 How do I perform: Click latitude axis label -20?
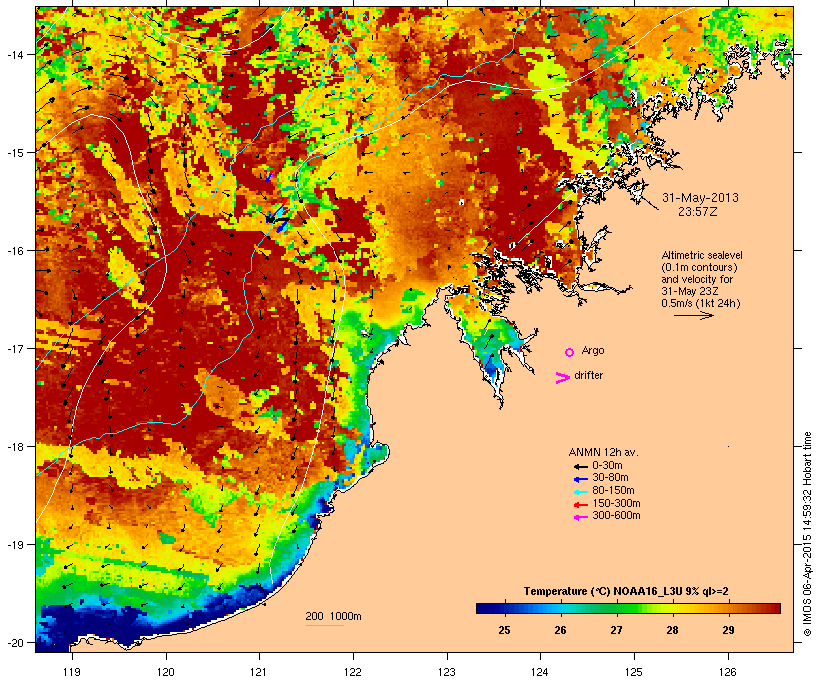point(15,643)
